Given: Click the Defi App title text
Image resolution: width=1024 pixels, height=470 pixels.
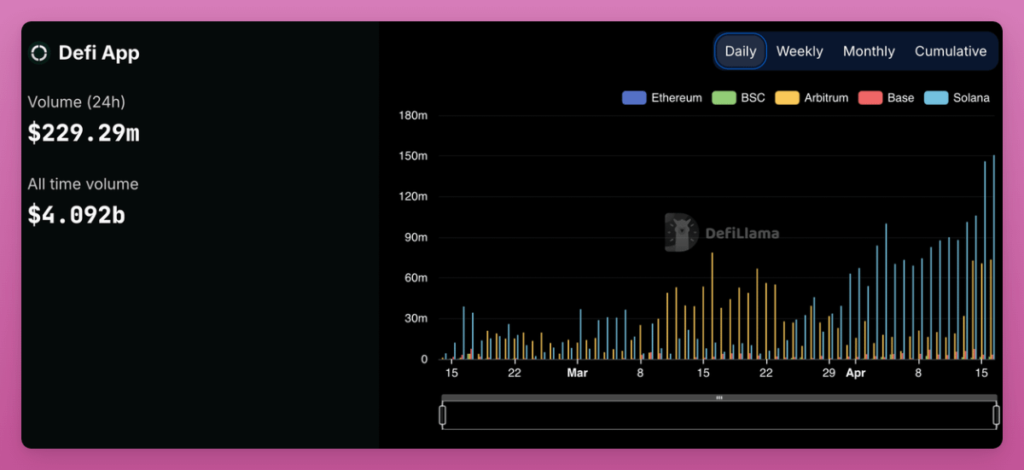Looking at the screenshot, I should [x=99, y=53].
